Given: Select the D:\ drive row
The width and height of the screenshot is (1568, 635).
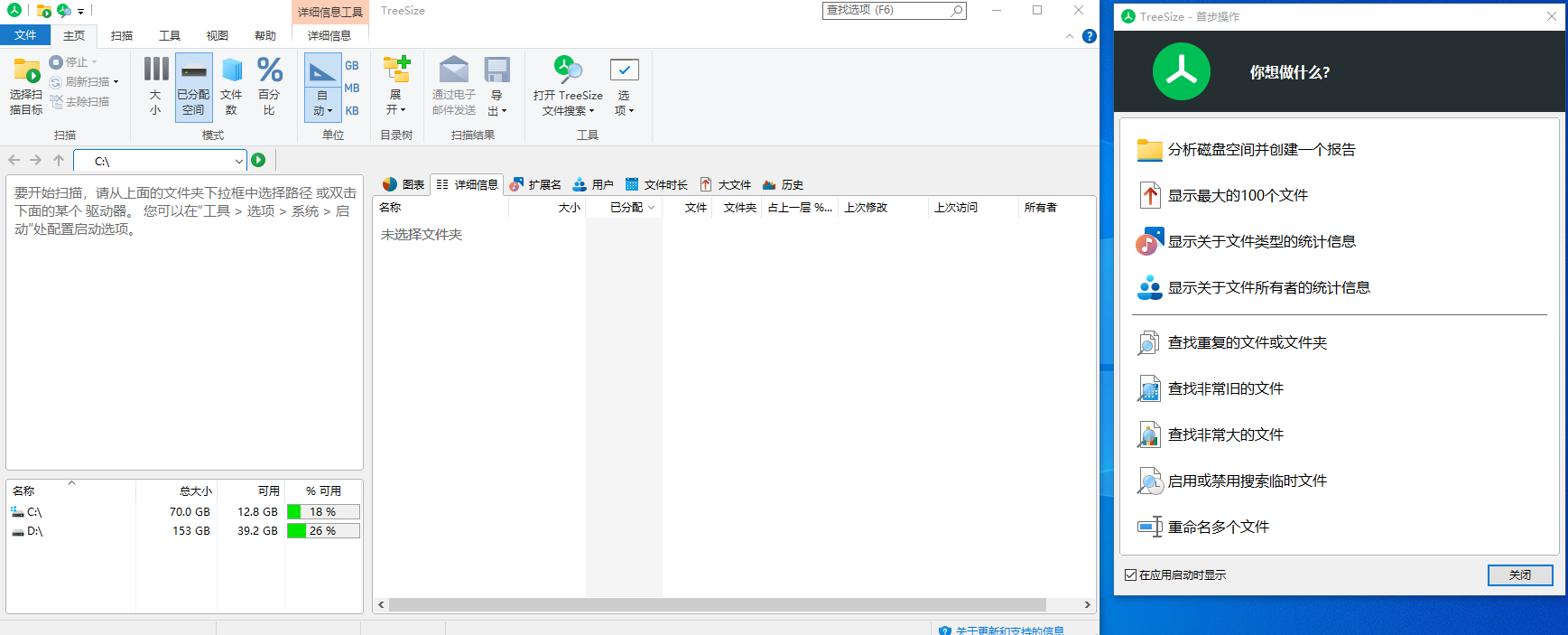Looking at the screenshot, I should (185, 531).
